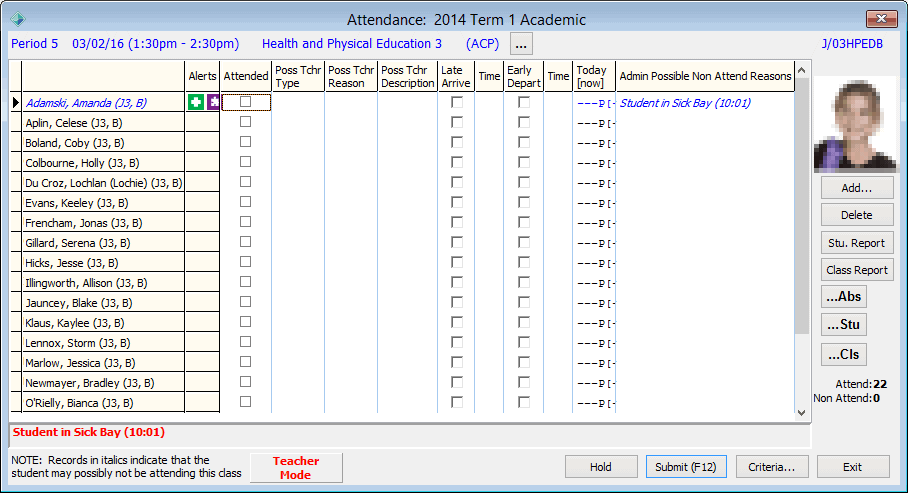Mark Colbourne, Holly as attended
The height and width of the screenshot is (493, 908).
[246, 162]
